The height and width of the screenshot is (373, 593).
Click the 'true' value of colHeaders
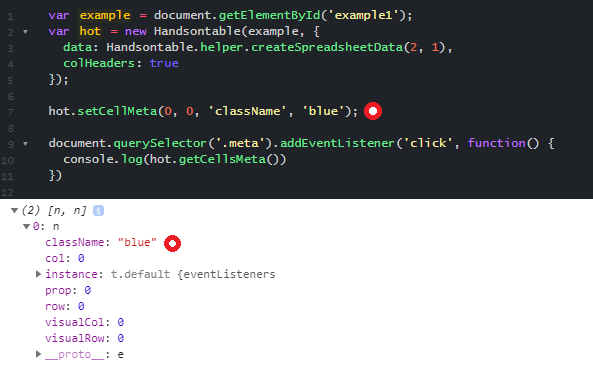164,63
